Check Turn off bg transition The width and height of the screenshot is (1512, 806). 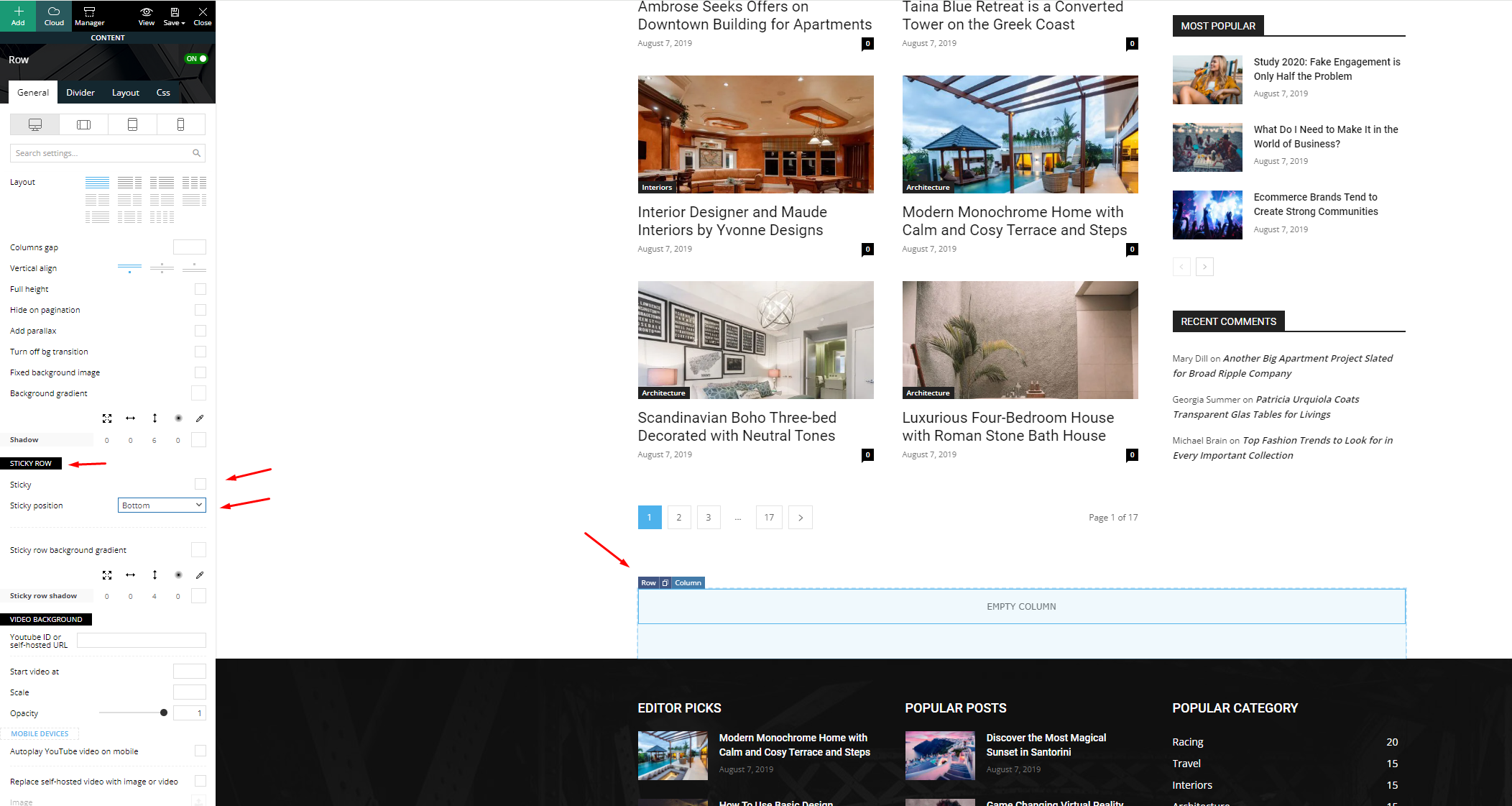pos(200,352)
